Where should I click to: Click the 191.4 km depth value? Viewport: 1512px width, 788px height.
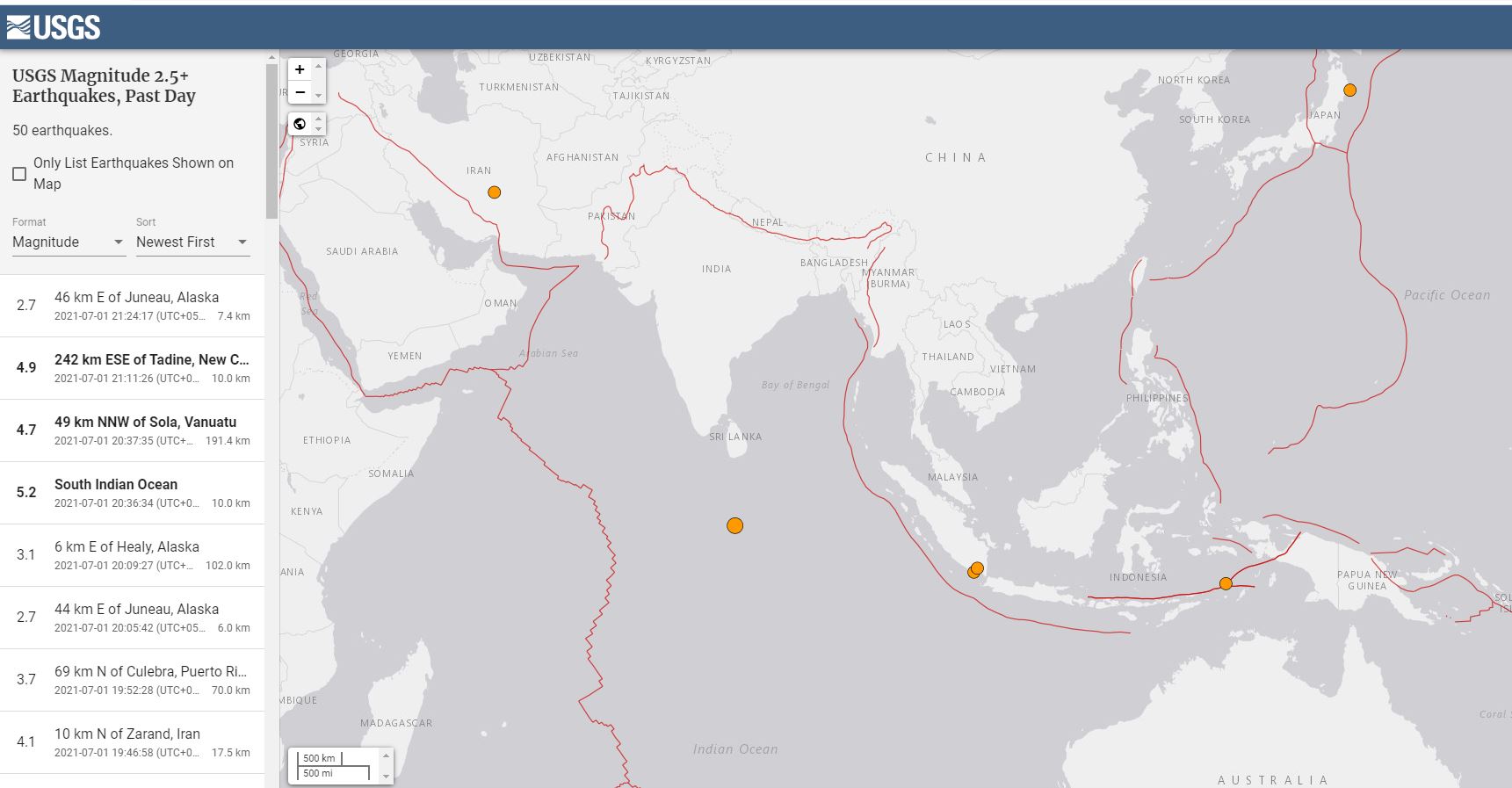[x=228, y=441]
